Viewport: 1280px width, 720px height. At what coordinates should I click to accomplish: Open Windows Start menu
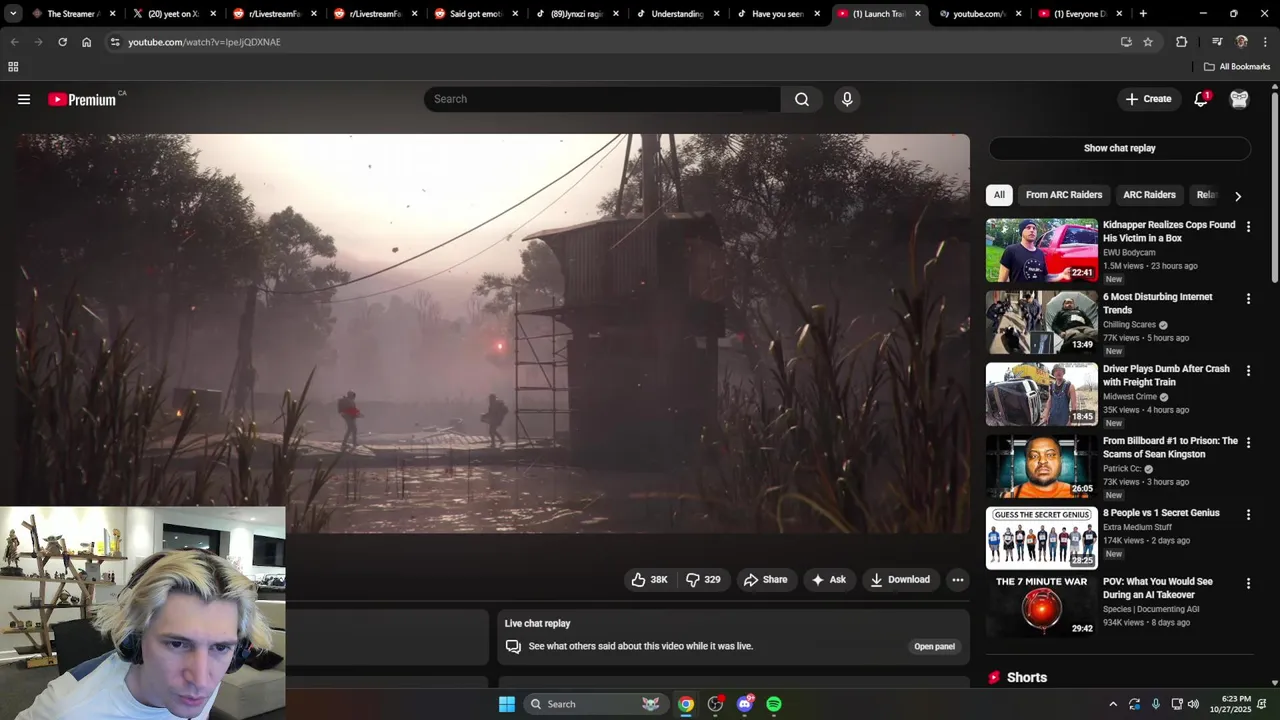click(x=507, y=704)
